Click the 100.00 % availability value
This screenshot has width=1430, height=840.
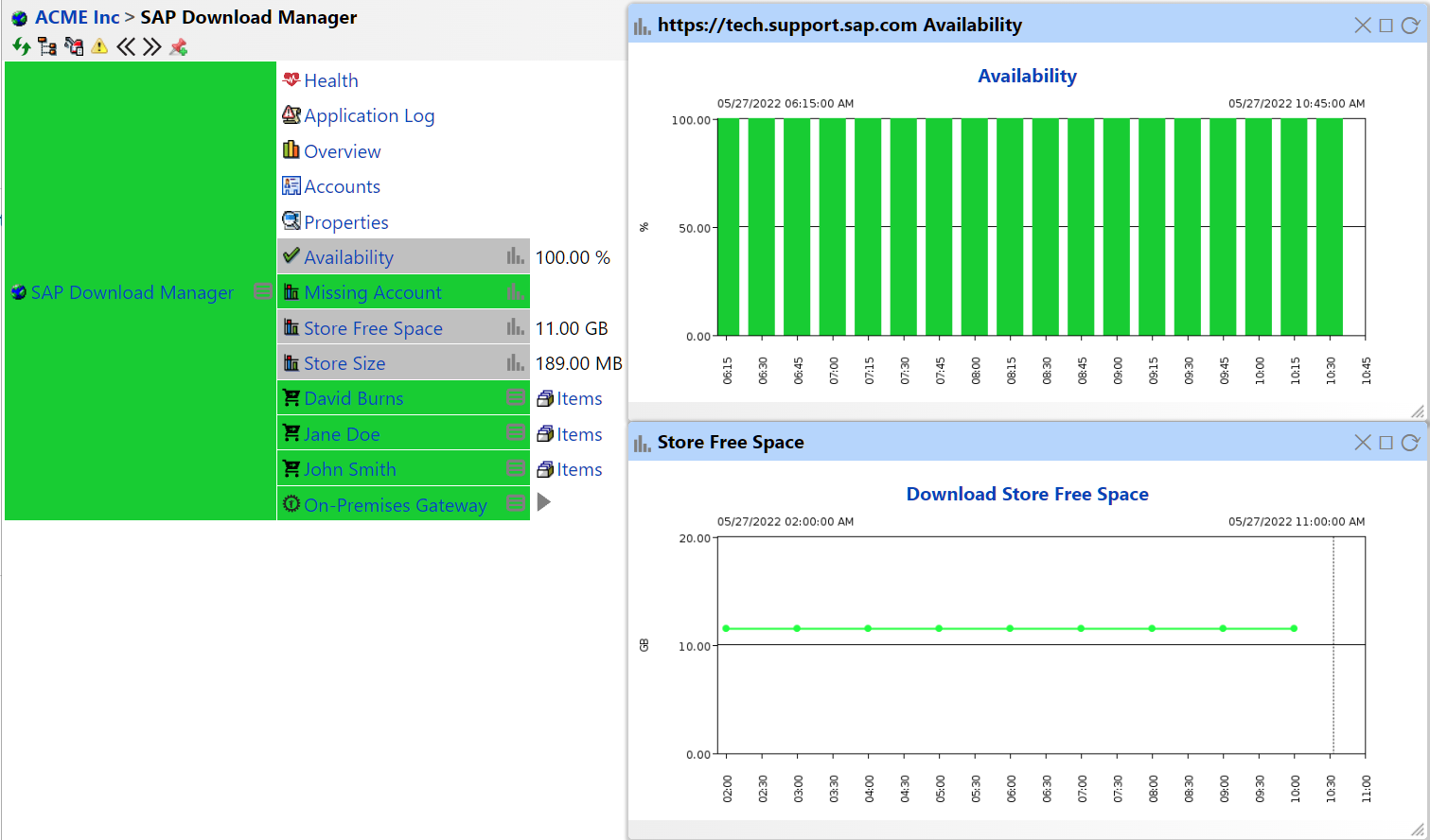[573, 257]
